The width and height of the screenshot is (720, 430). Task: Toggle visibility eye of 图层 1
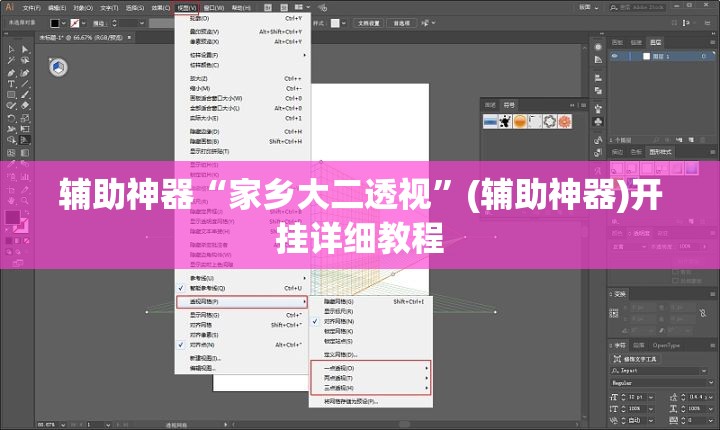point(614,56)
